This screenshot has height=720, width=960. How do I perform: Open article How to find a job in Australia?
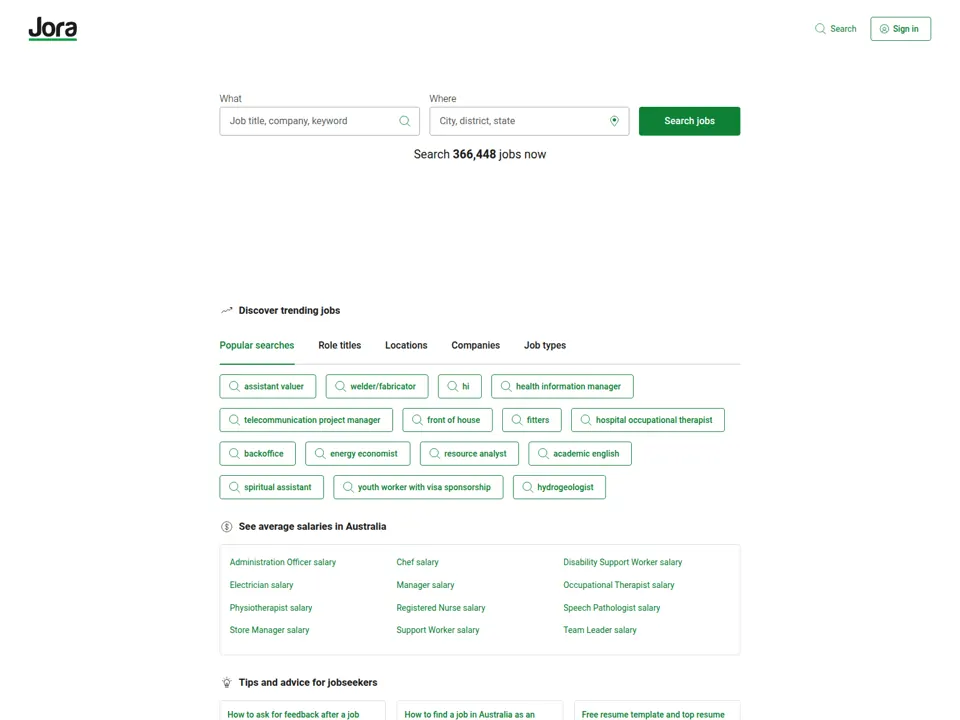[x=470, y=714]
